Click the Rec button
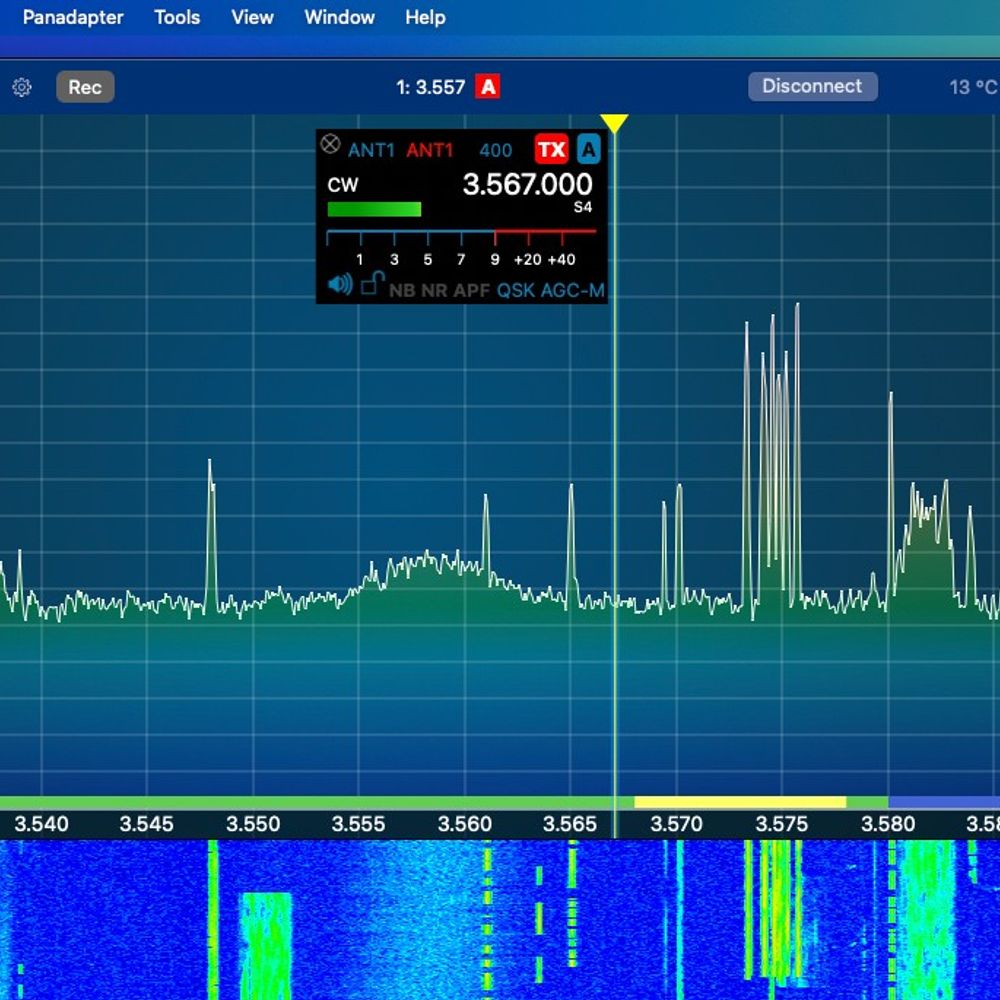This screenshot has height=1000, width=1000. (85, 87)
